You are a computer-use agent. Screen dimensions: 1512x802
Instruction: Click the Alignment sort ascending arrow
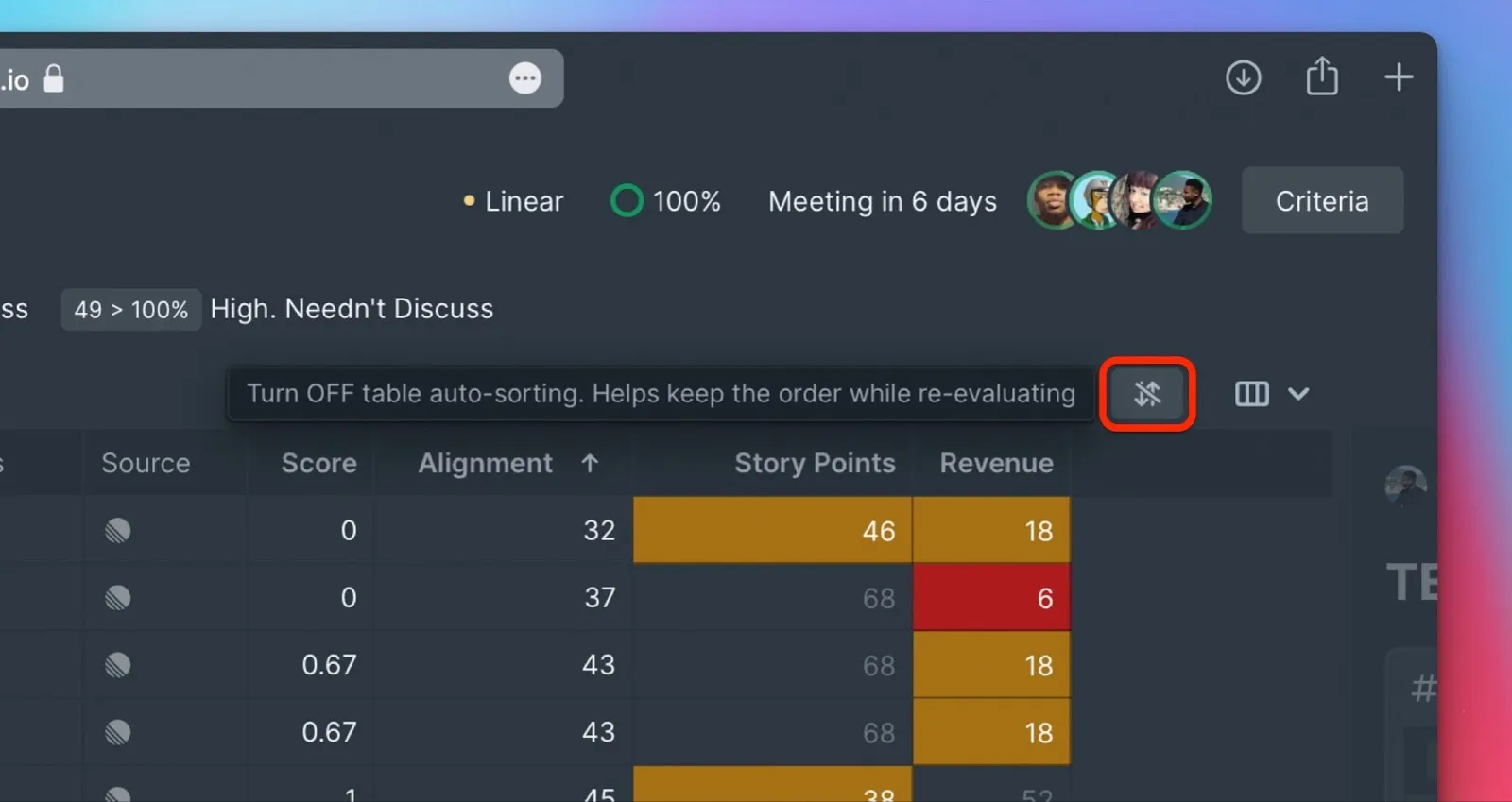[x=590, y=463]
